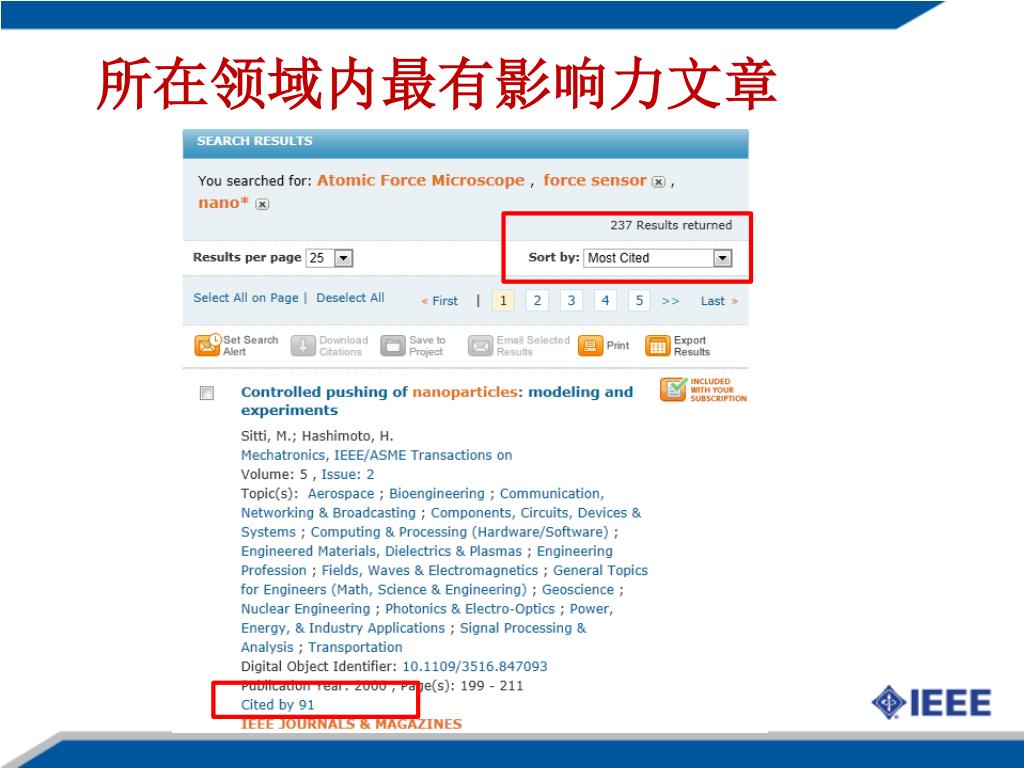Open DOI 10.1109/3516.847093 link
This screenshot has height=768, width=1024.
475,666
